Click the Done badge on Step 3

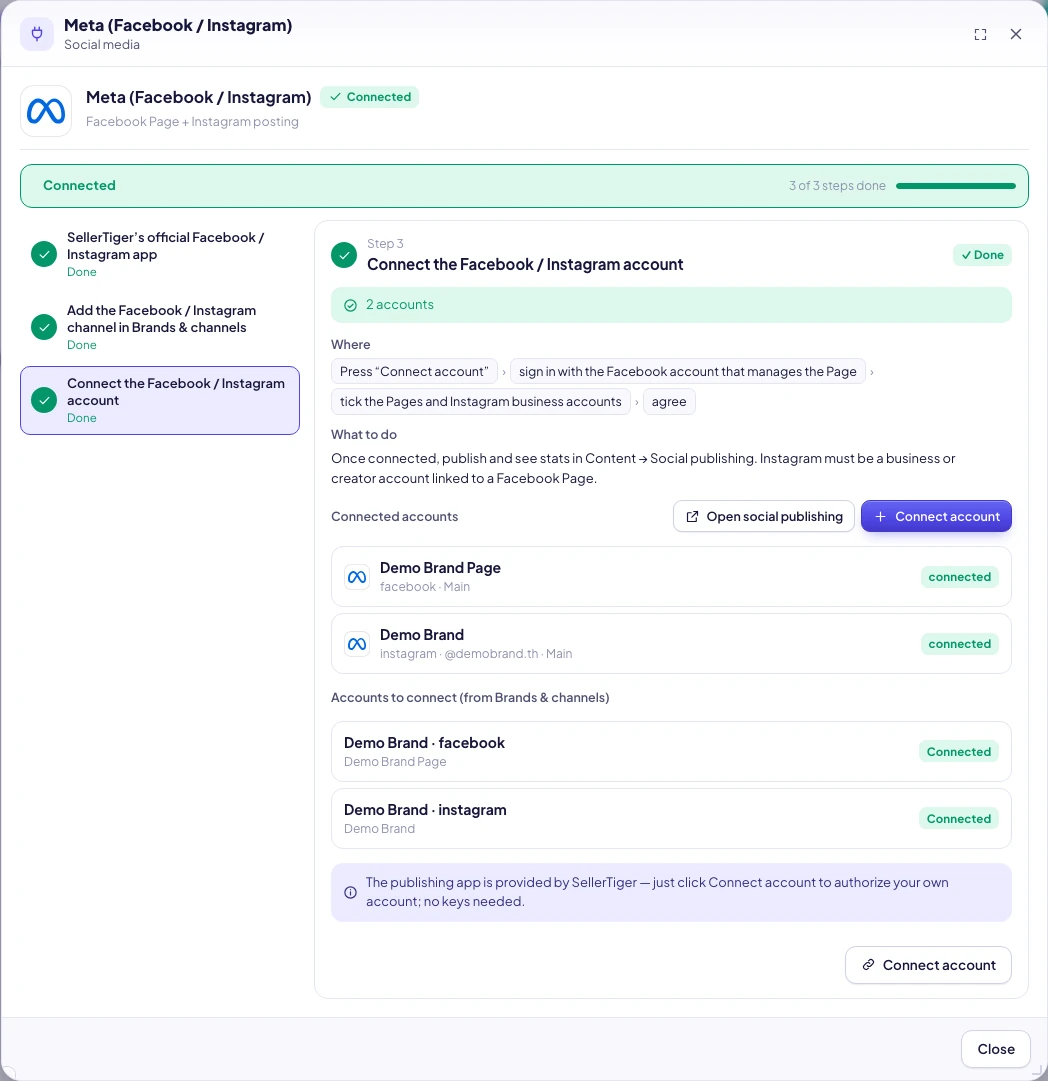coord(982,255)
